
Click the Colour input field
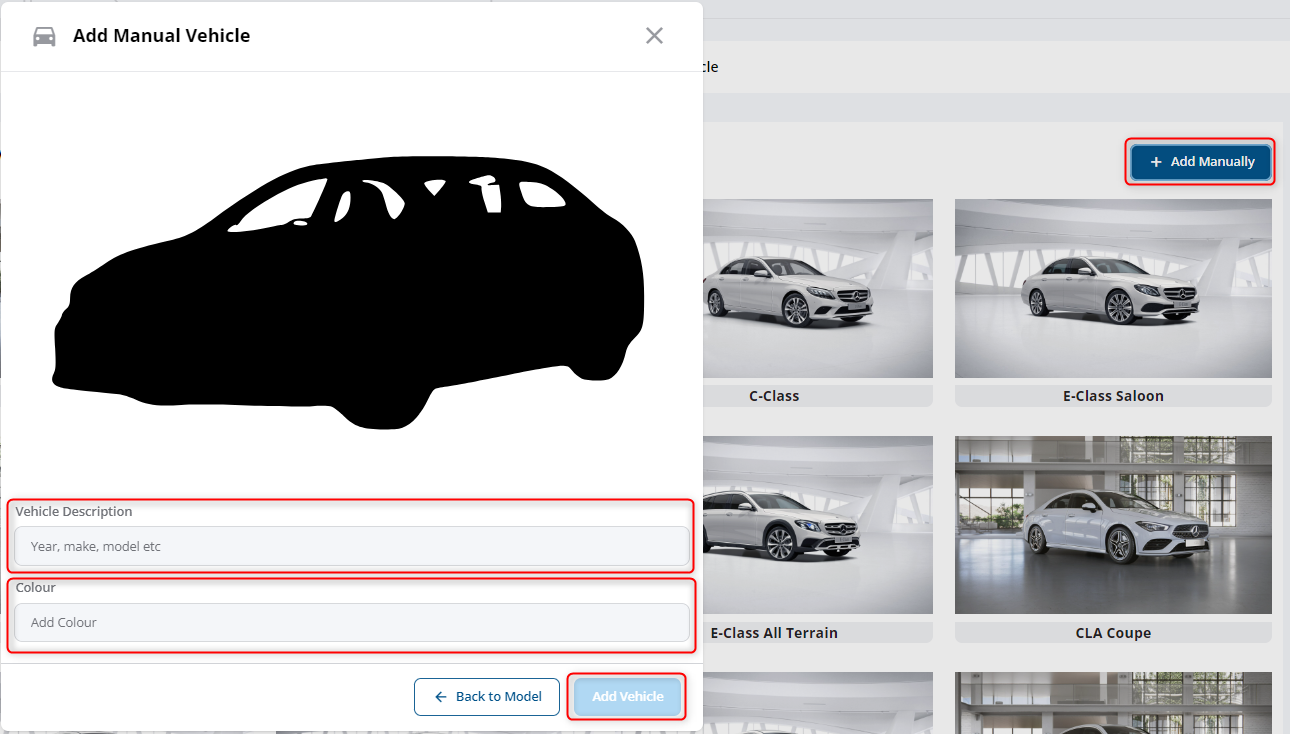pyautogui.click(x=352, y=622)
